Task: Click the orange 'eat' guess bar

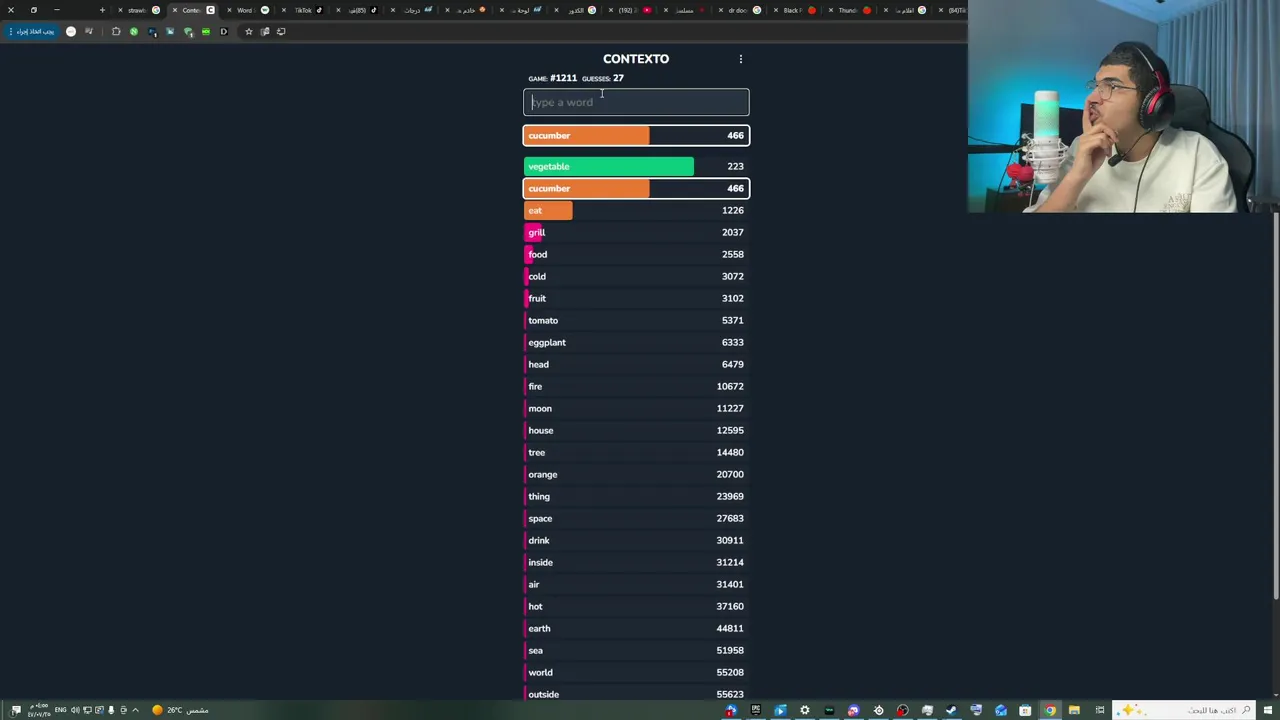Action: (x=636, y=210)
